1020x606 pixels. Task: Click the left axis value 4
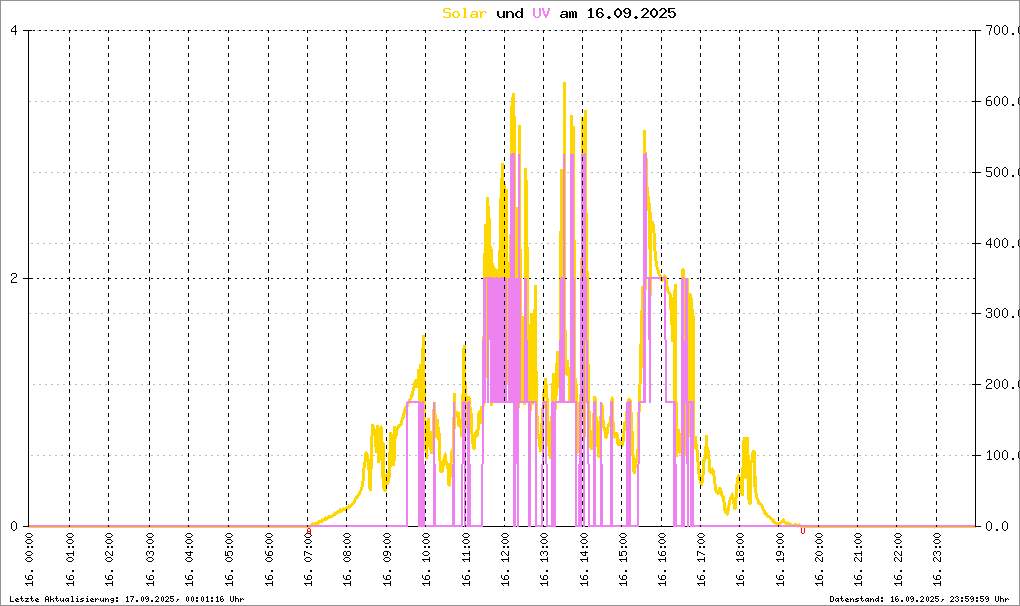tap(14, 30)
